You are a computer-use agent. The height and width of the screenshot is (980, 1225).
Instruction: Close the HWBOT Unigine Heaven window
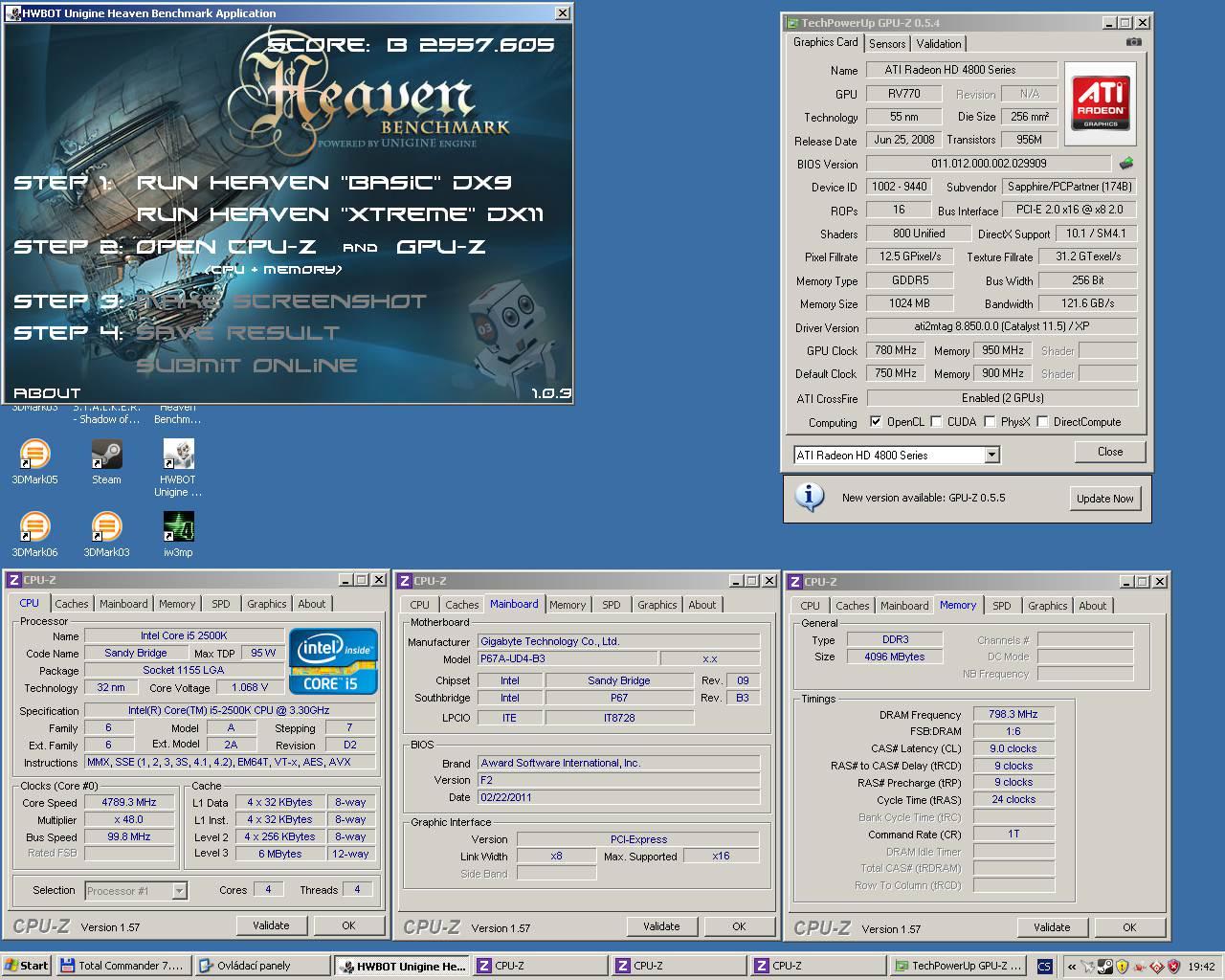[563, 12]
